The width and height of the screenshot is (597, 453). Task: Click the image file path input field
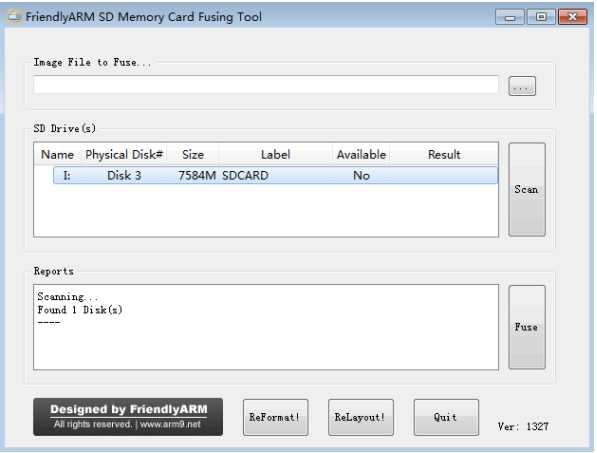(x=266, y=84)
